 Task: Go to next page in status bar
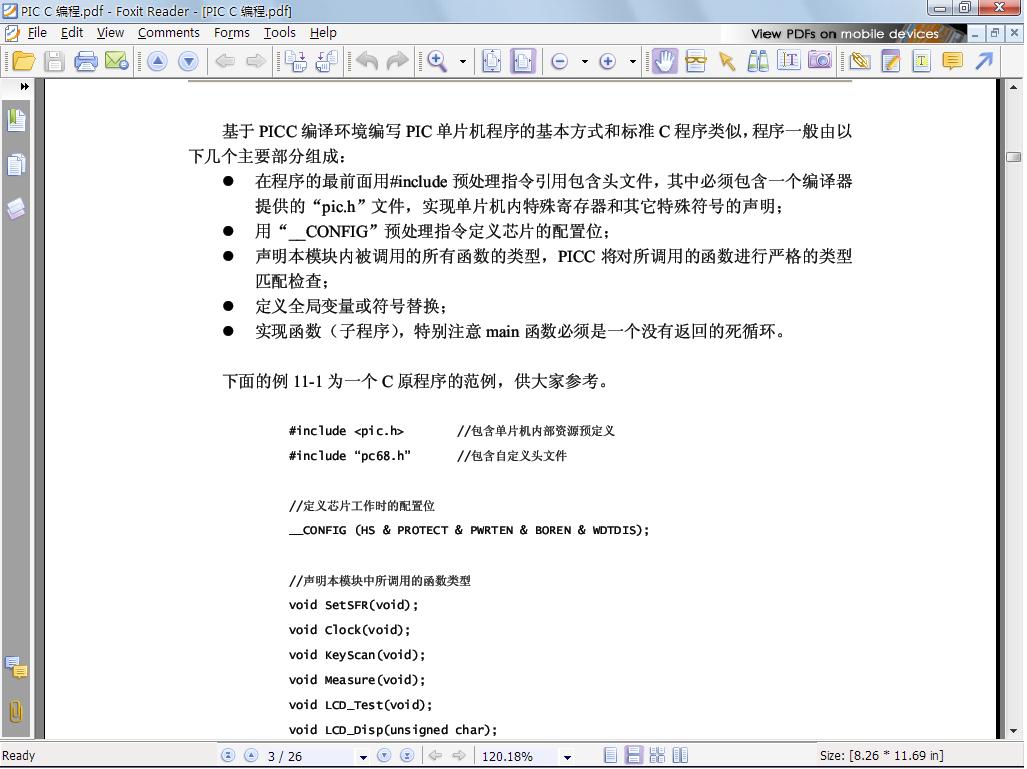[x=384, y=755]
